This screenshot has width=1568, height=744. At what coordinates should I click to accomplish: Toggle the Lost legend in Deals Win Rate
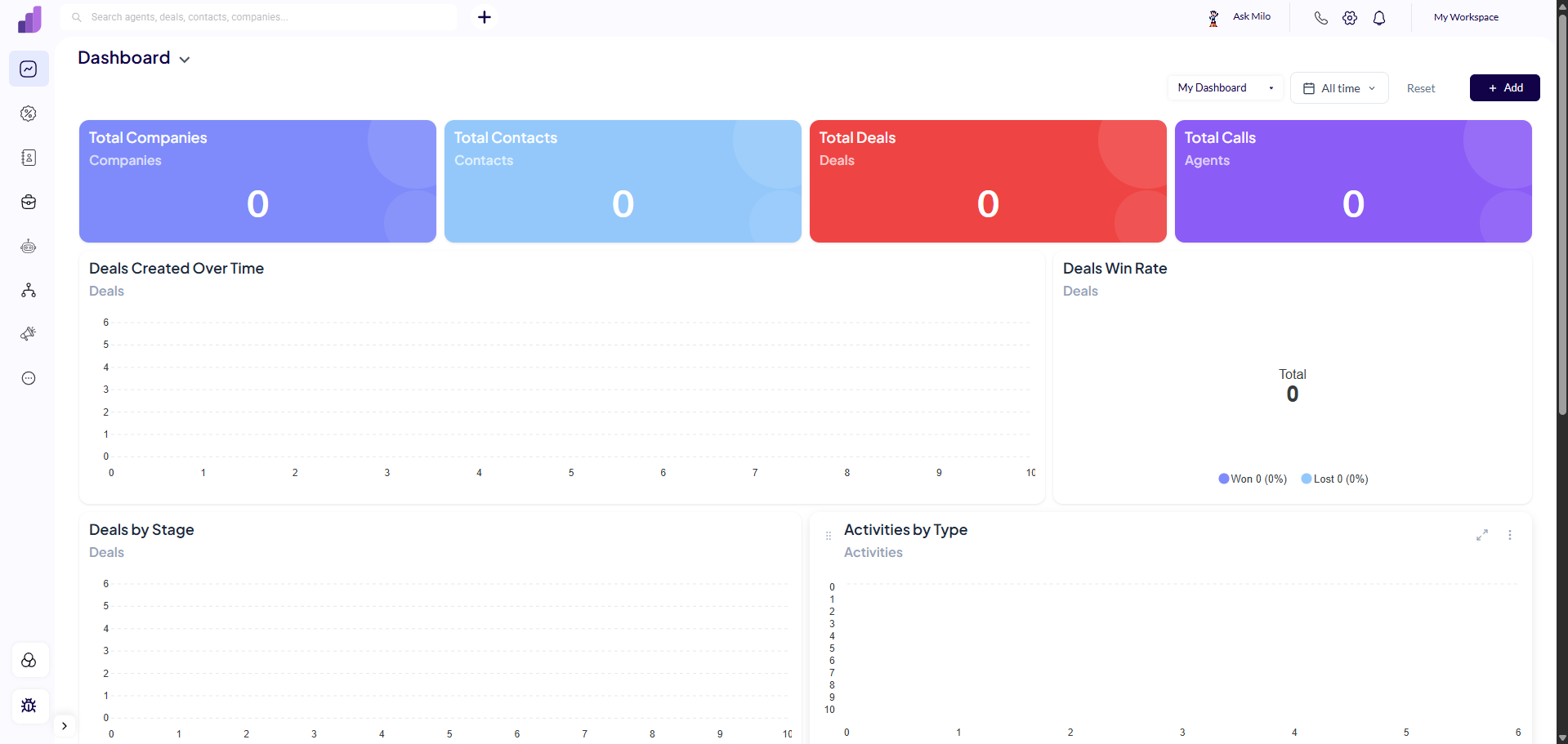(1333, 479)
